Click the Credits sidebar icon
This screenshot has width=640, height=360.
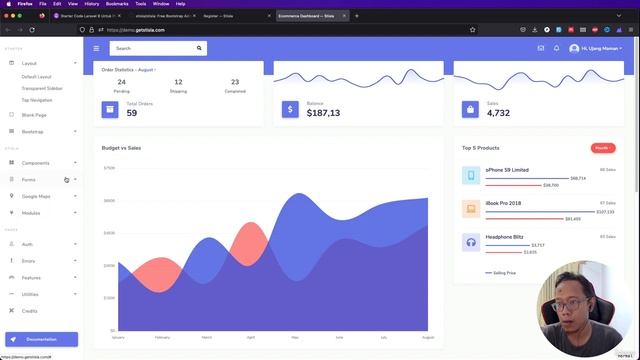[x=11, y=311]
